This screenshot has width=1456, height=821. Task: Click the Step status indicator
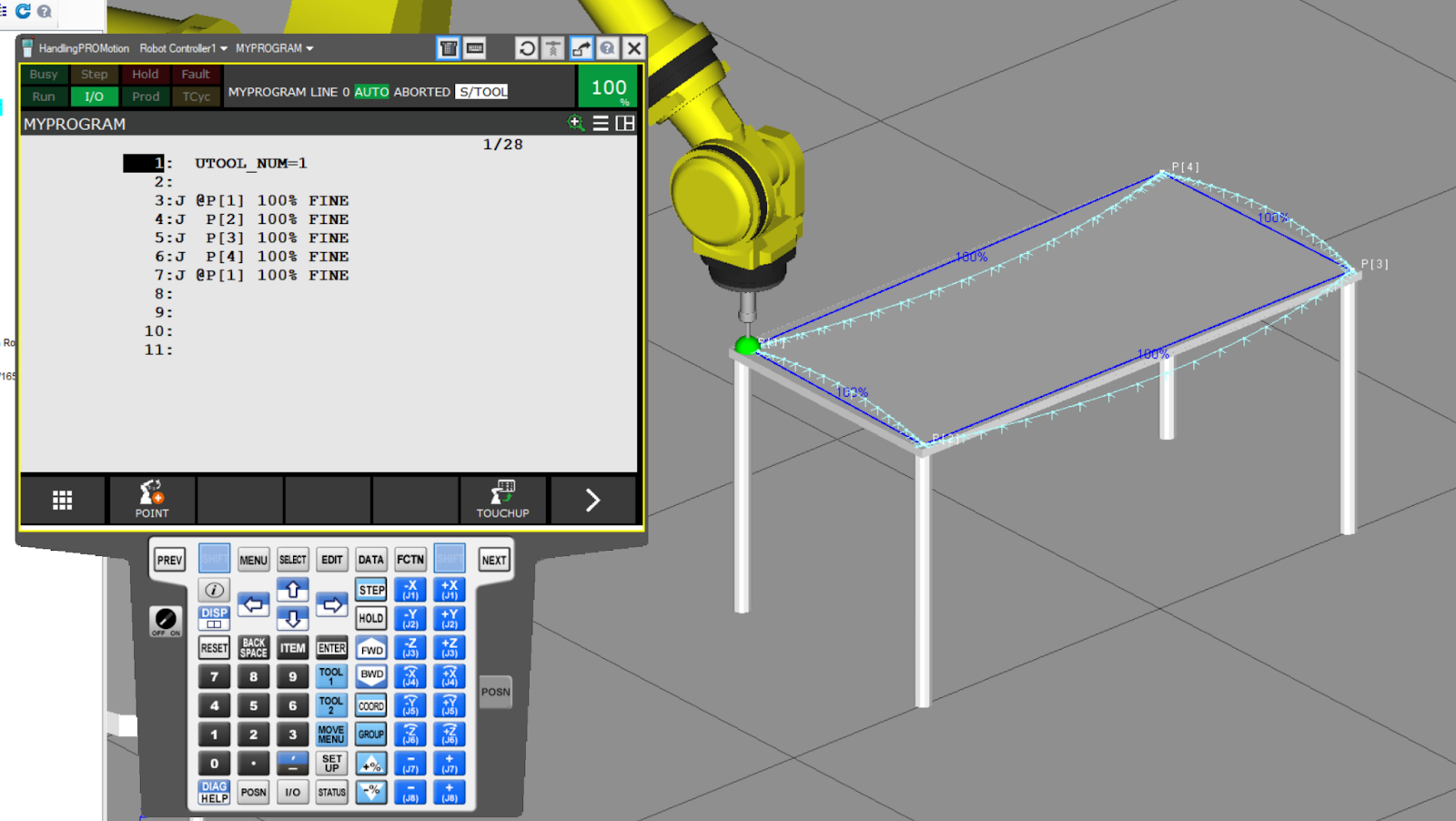click(94, 75)
